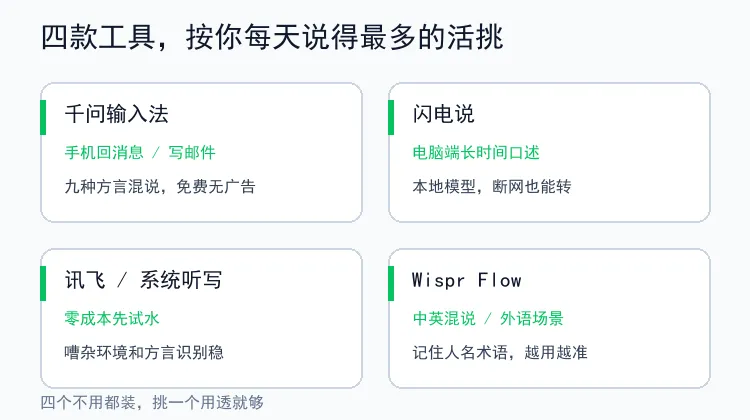Click green accent bar beside 讯飞
Screen dimensions: 750x420
pos(43,284)
